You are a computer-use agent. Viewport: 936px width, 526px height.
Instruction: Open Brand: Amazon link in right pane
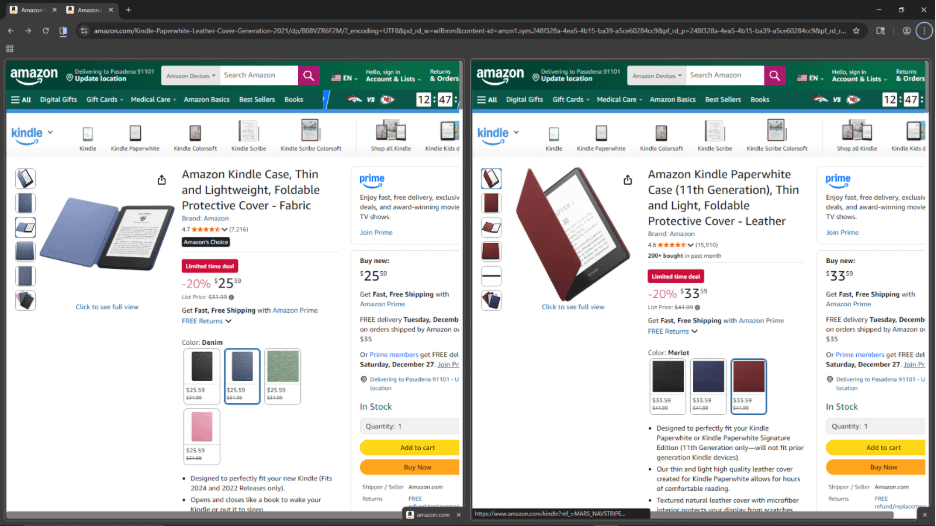point(671,234)
